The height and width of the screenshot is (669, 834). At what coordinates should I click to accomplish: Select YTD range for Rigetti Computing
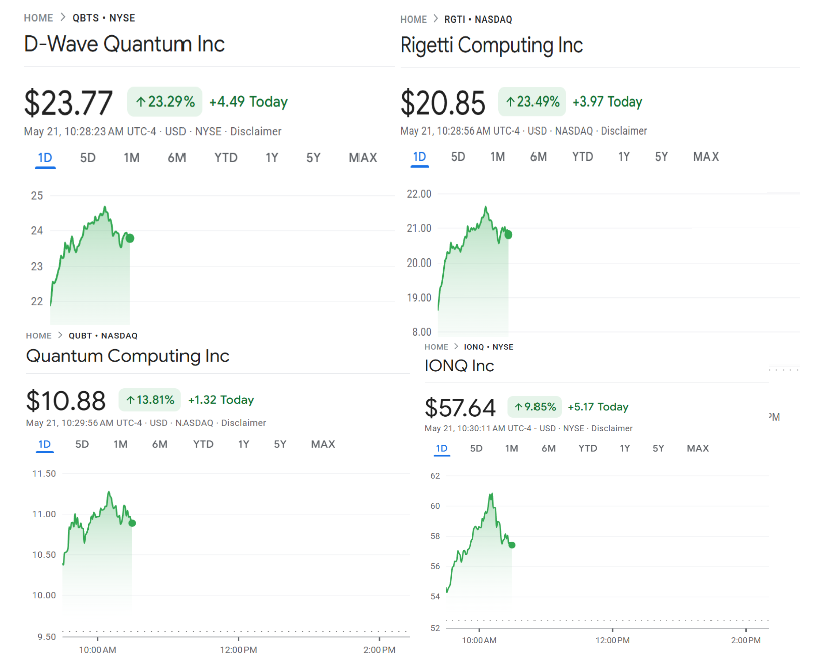click(x=582, y=157)
